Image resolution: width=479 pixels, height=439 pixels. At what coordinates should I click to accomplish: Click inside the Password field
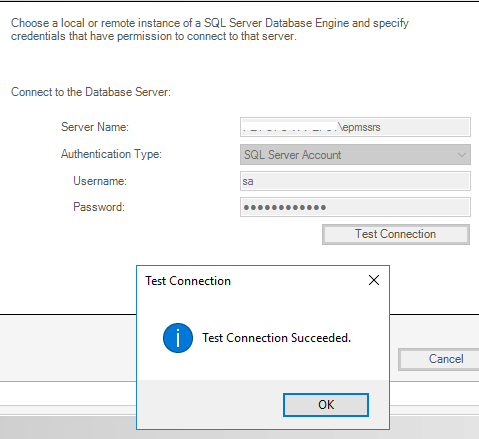tap(355, 207)
